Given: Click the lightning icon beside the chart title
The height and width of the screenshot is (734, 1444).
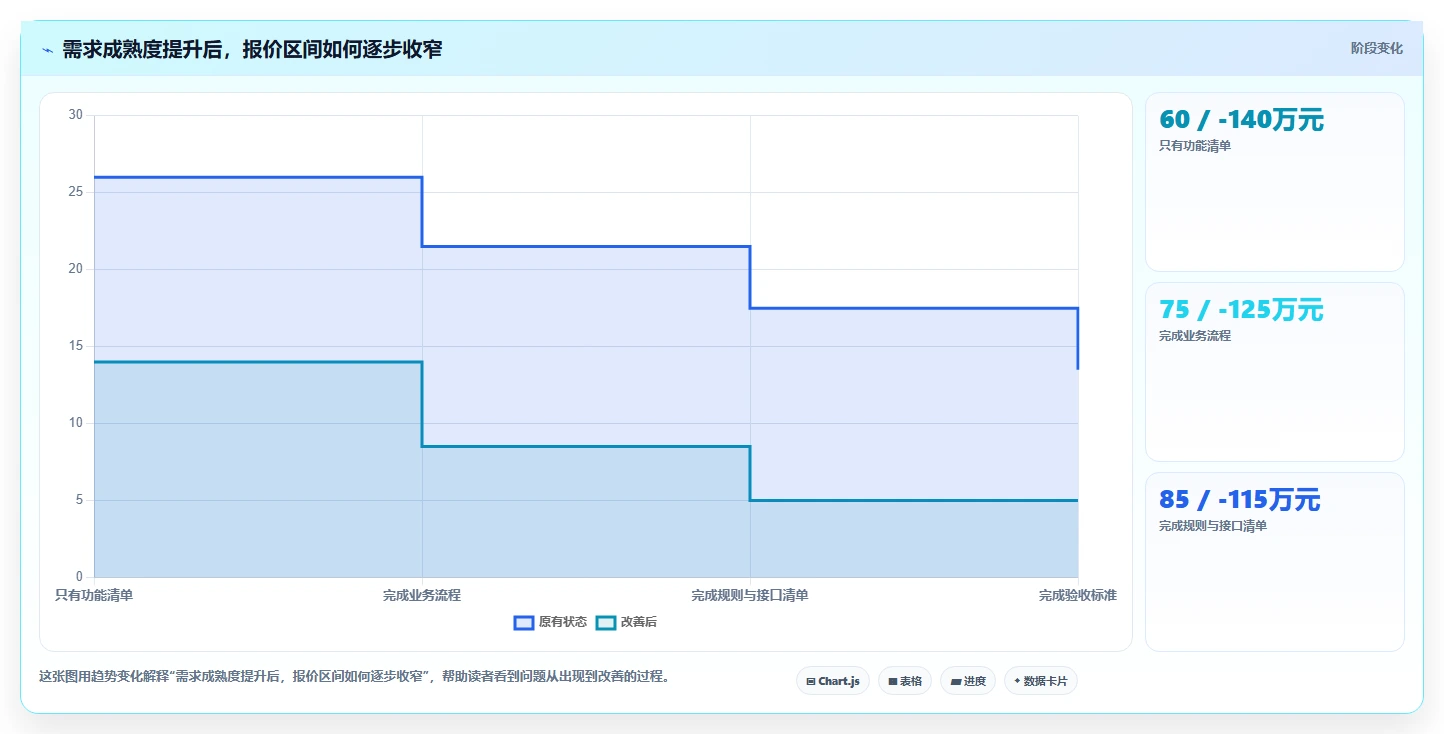Looking at the screenshot, I should pos(47,49).
